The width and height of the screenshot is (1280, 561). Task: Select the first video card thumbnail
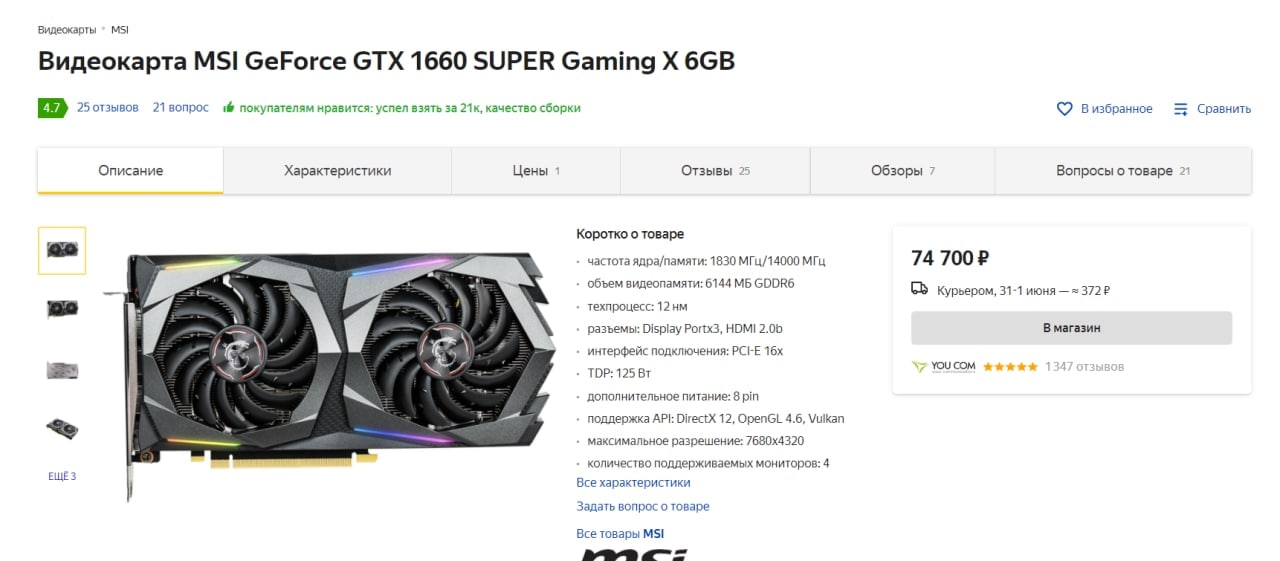point(62,250)
